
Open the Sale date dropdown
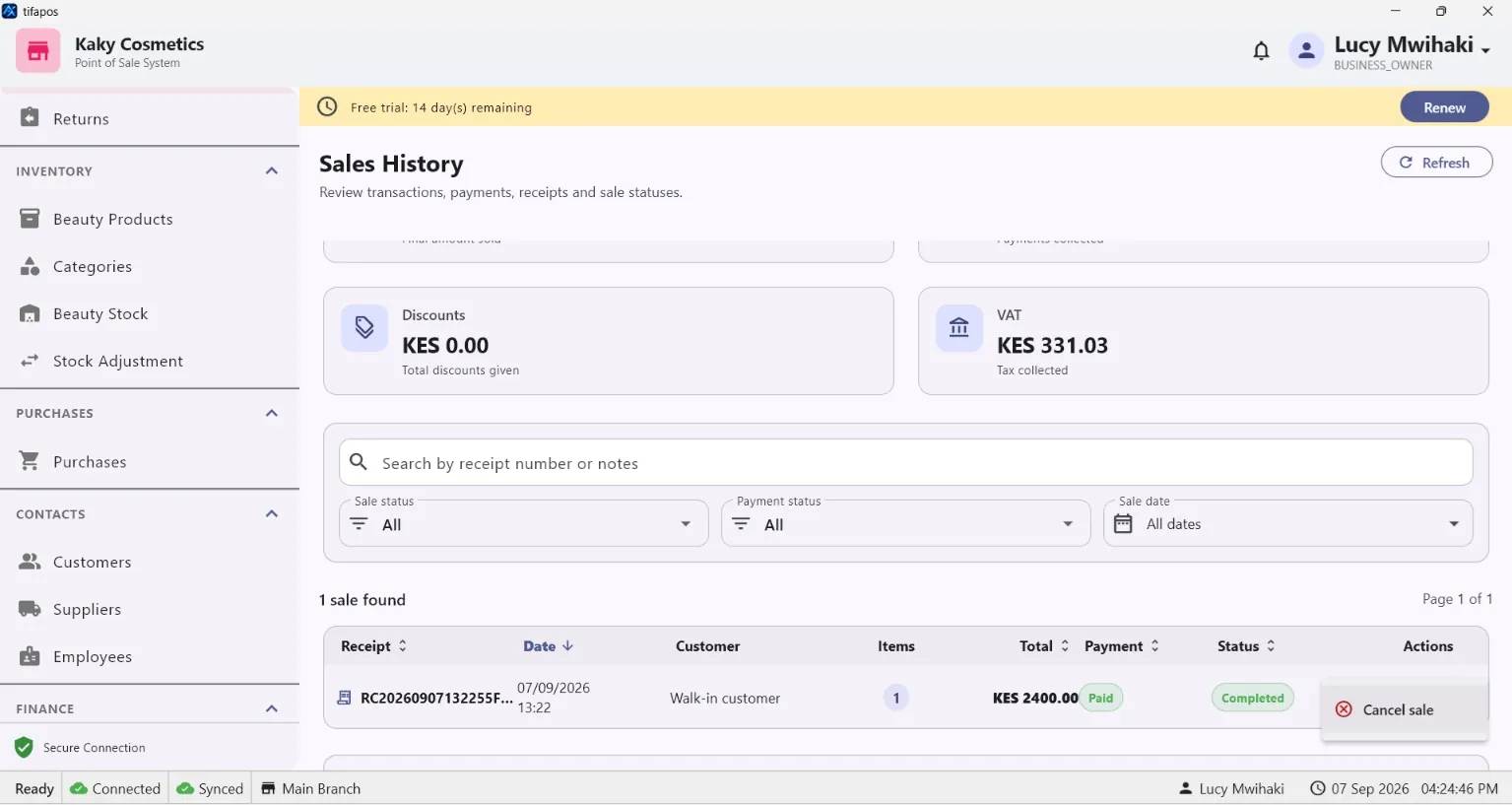click(1288, 523)
